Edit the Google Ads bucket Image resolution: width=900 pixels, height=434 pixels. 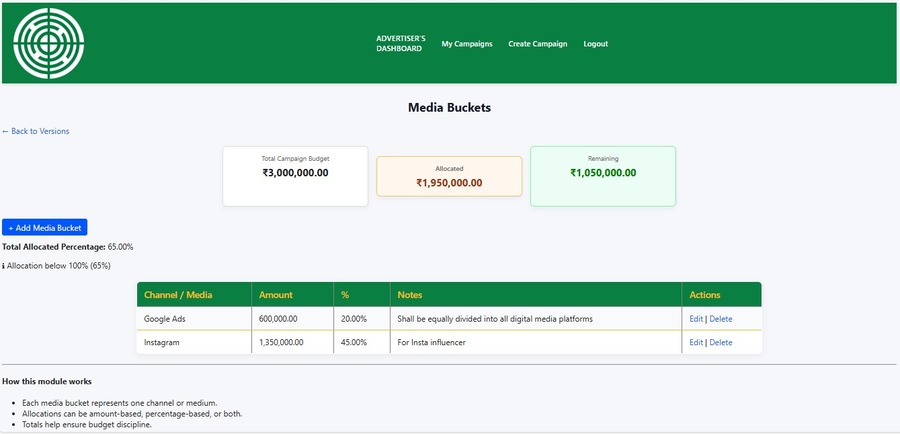(x=696, y=319)
